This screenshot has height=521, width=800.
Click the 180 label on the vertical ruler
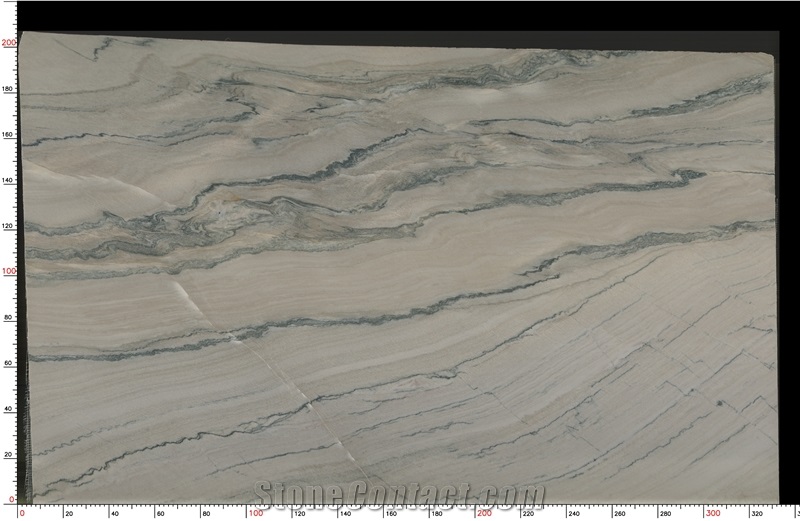coord(8,89)
